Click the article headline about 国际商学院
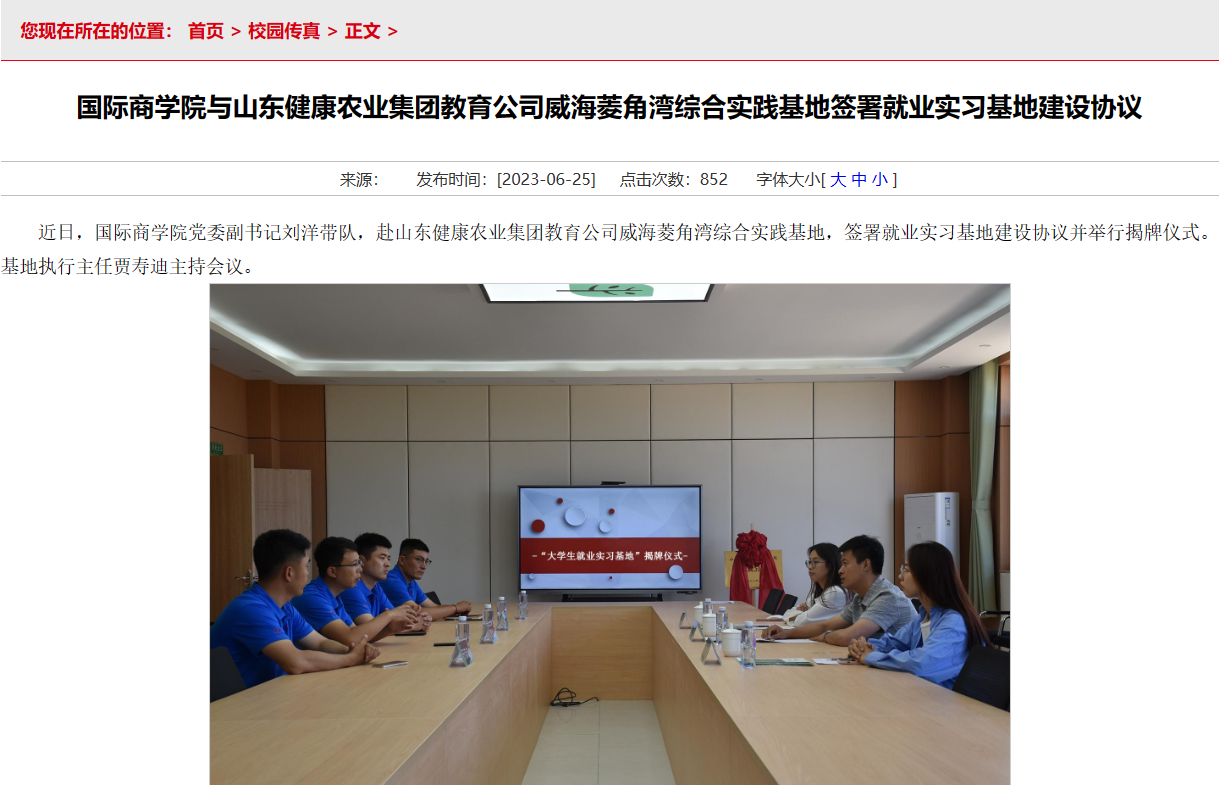The height and width of the screenshot is (785, 1219). (609, 108)
